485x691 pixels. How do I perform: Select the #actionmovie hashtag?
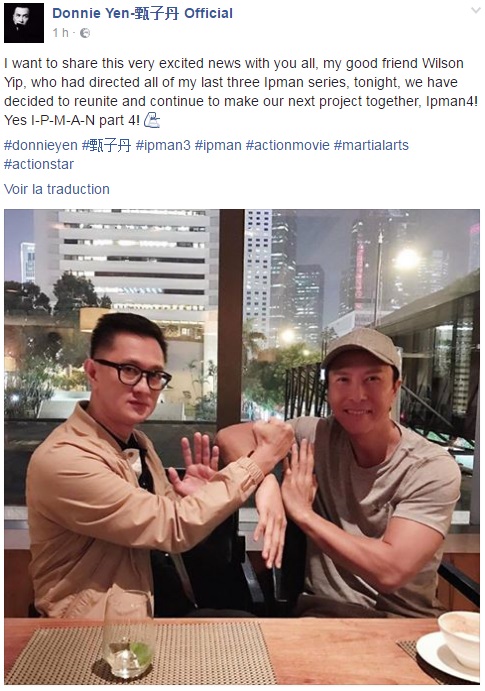[288, 145]
